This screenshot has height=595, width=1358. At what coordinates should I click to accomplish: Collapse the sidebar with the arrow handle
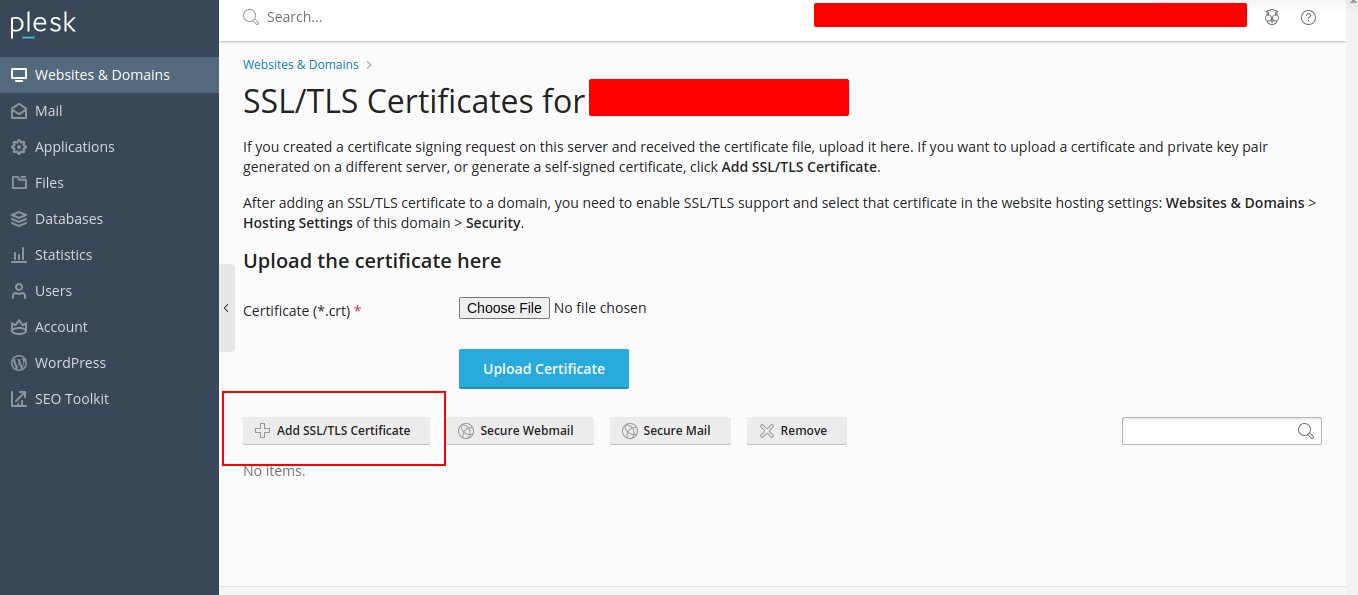pos(226,308)
